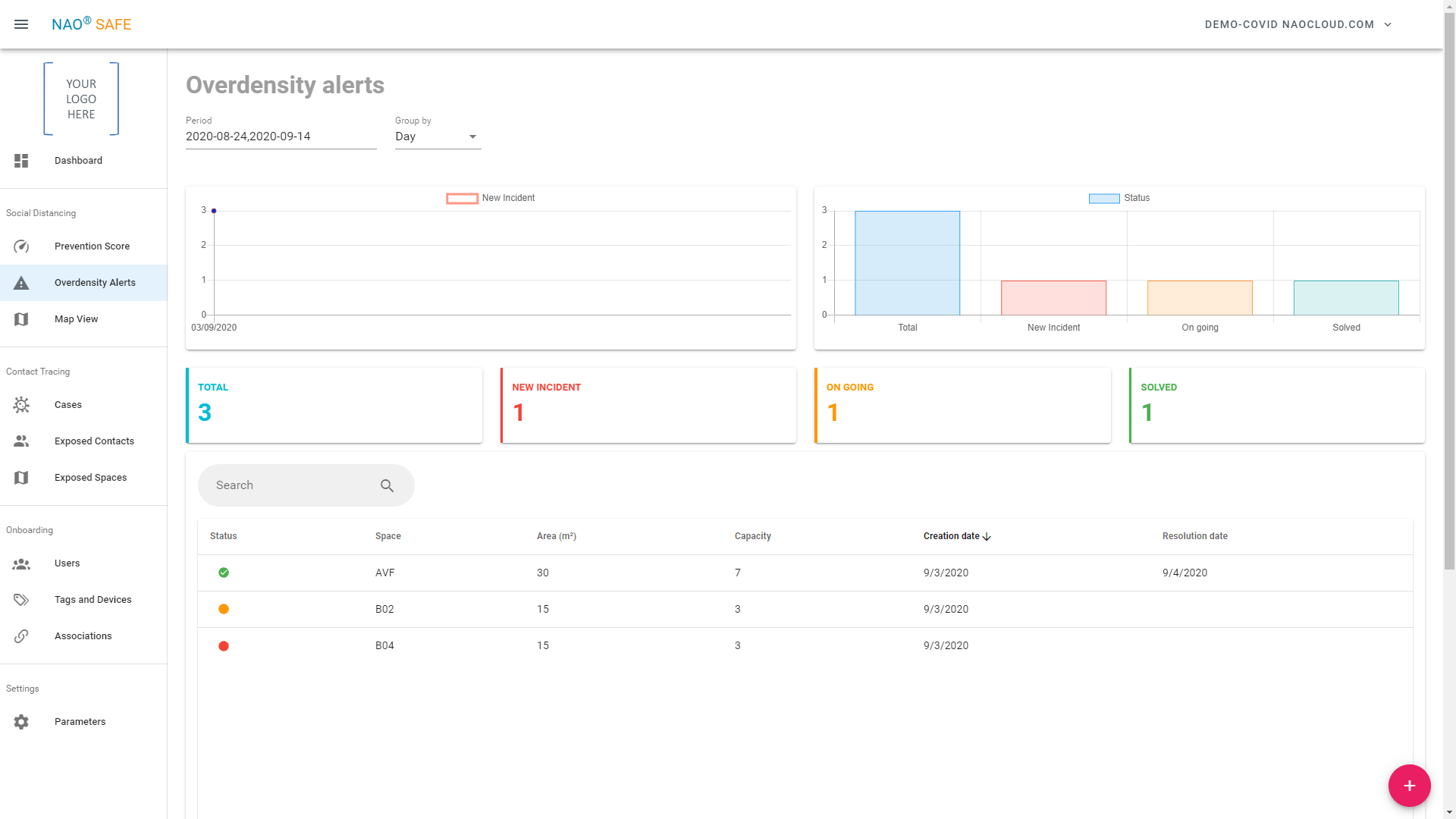Sort table by Area (m²) column
Screen dimensions: 1456x819
pyautogui.click(x=557, y=536)
